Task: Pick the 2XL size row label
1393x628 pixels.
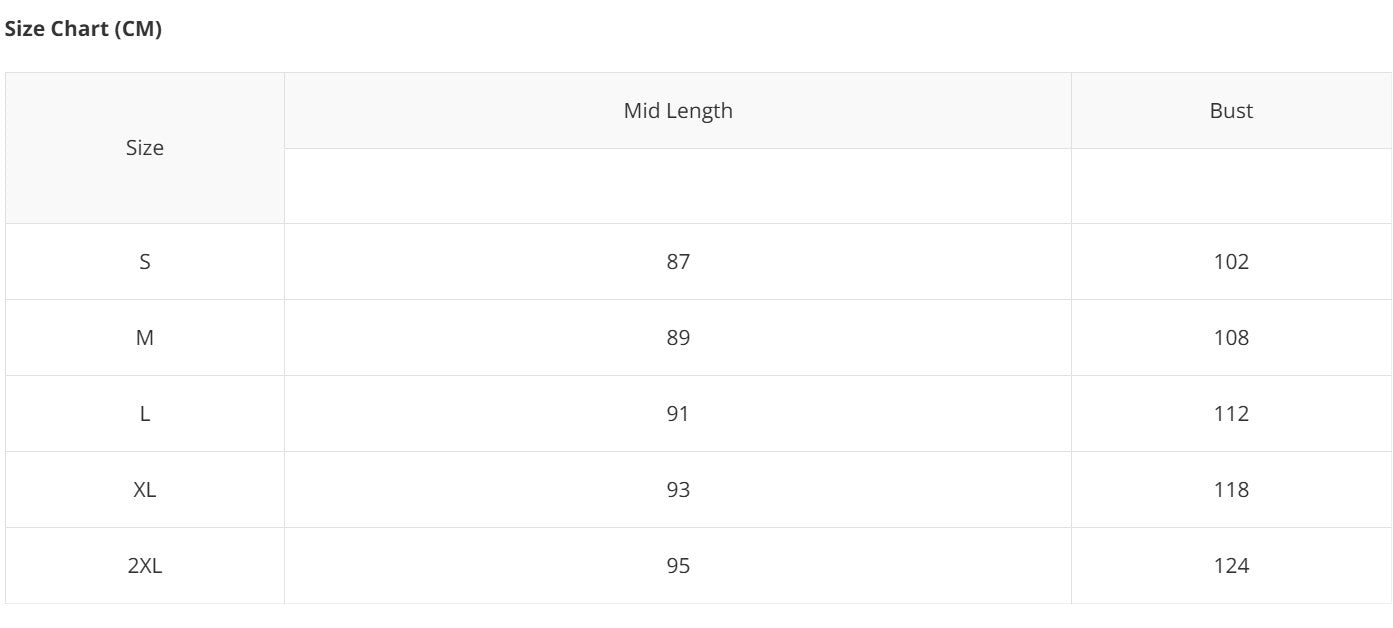Action: [x=145, y=566]
